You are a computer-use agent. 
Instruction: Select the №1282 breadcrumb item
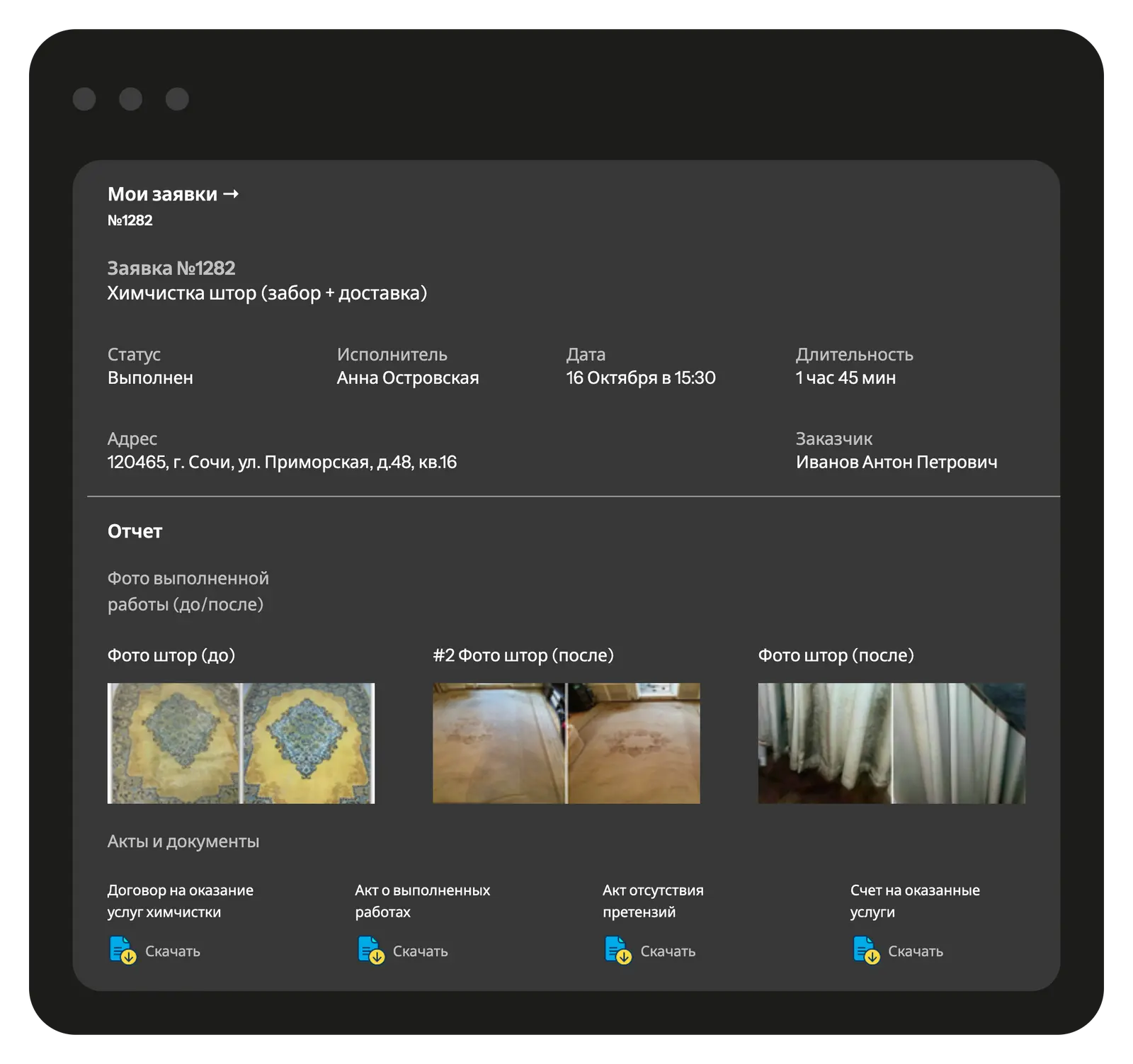click(x=130, y=220)
